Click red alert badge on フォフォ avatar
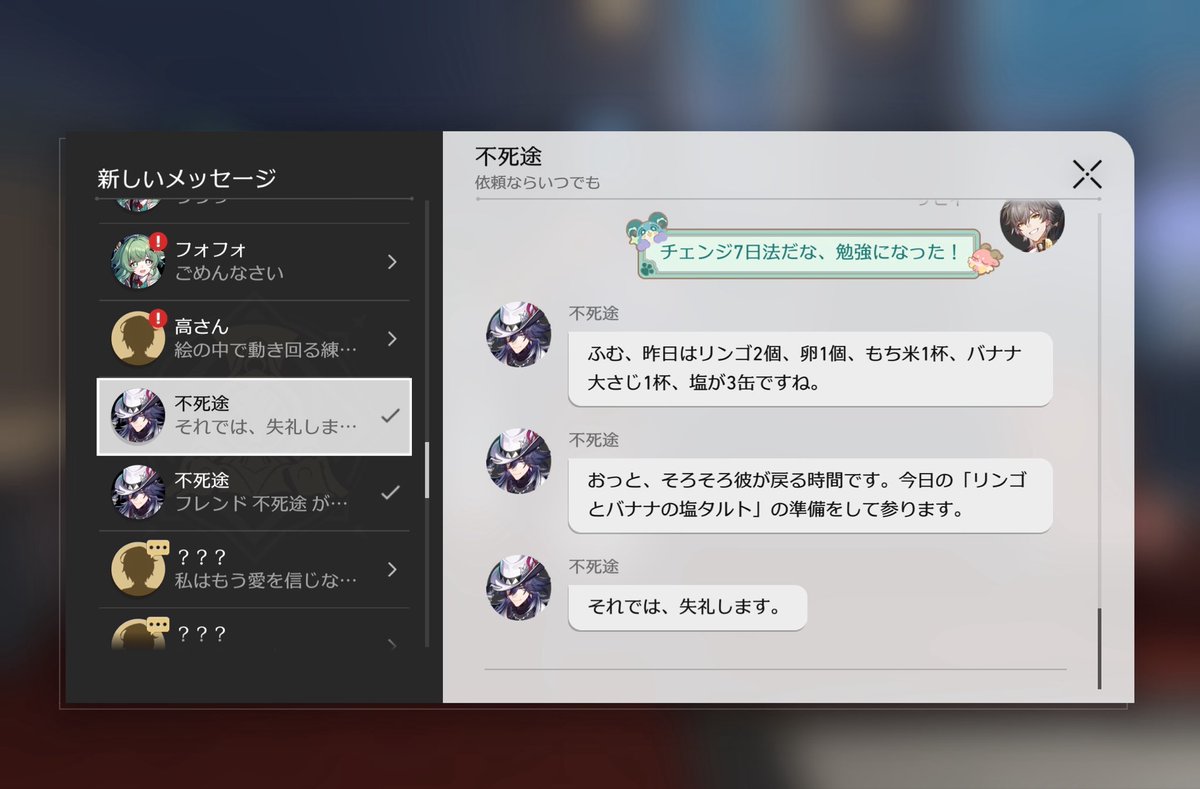 click(x=158, y=241)
